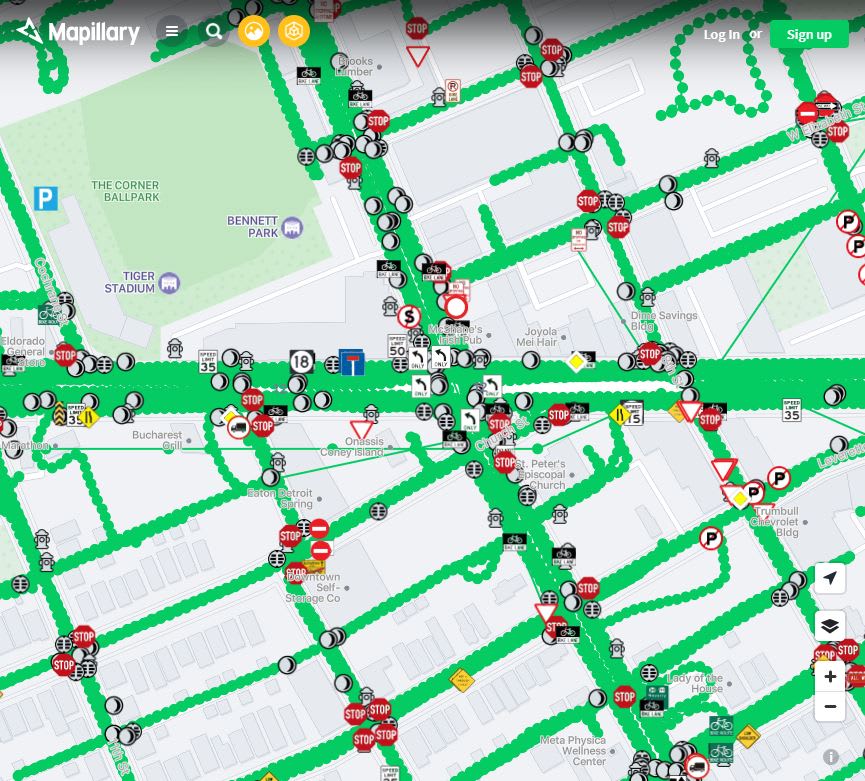
Task: Click the Log in link
Action: point(721,34)
